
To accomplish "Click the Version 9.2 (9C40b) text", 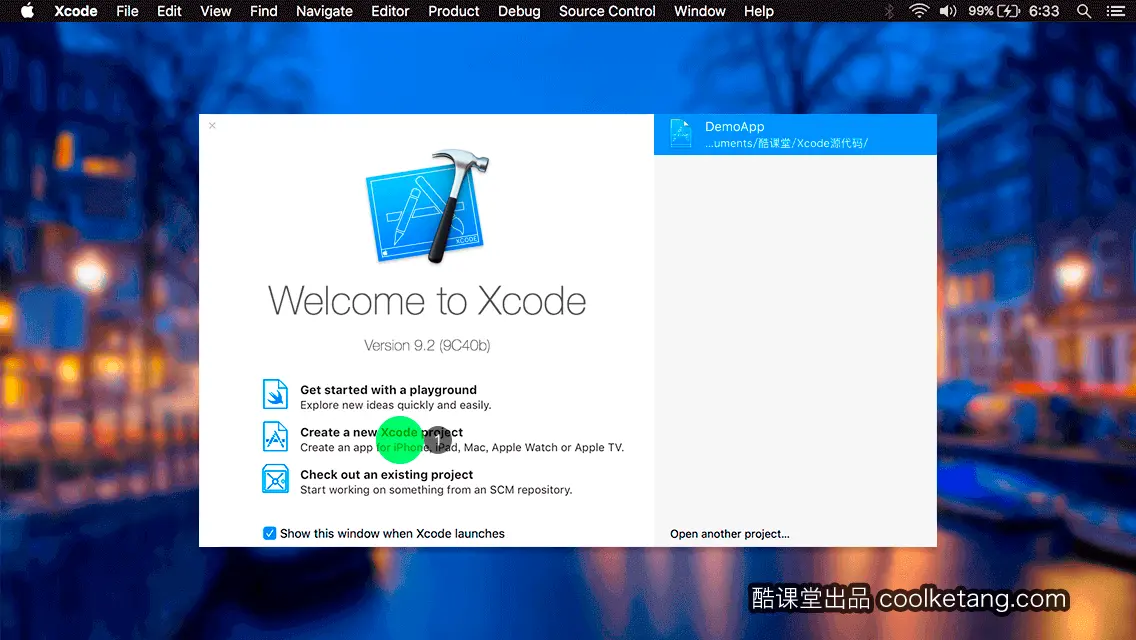I will click(x=427, y=345).
